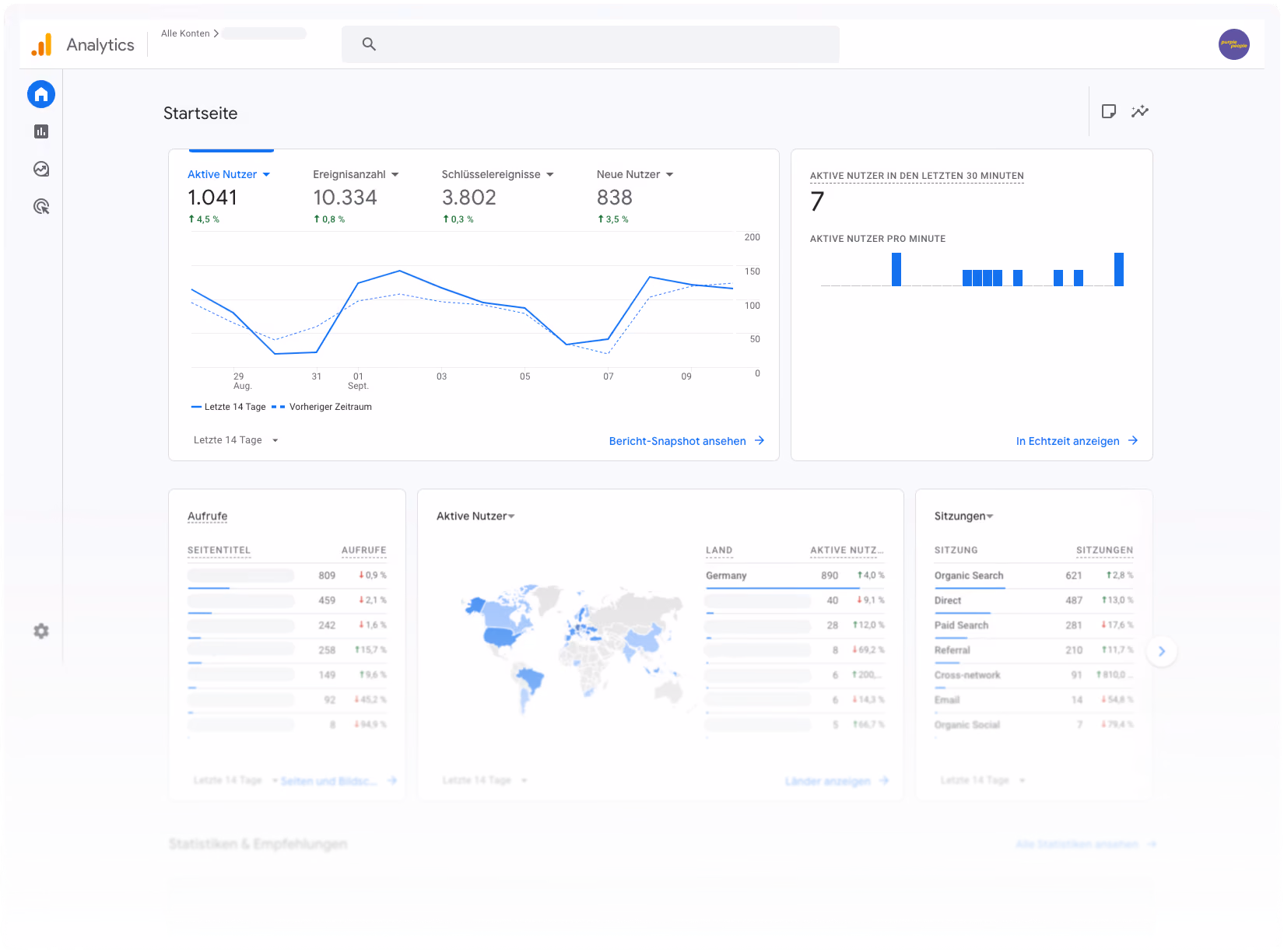1284x952 pixels.
Task: Open the Insights sparkline icon
Action: (1140, 111)
